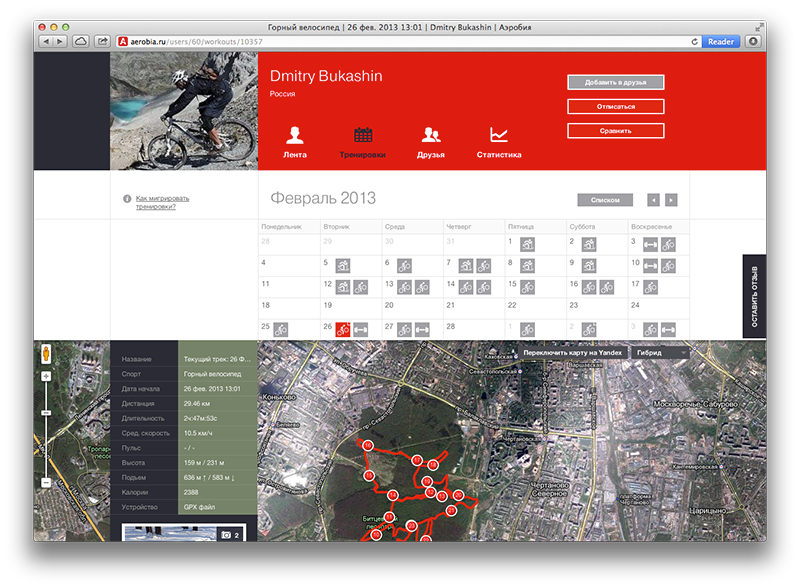Open the cycling workout on February 12
Screen dimensions: 800x588
pyautogui.click(x=361, y=287)
